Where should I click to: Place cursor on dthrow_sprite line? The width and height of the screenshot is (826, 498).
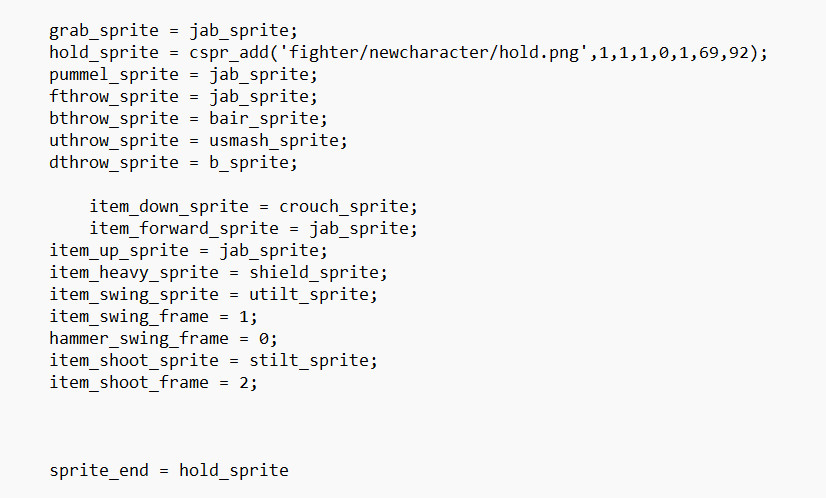pyautogui.click(x=173, y=163)
